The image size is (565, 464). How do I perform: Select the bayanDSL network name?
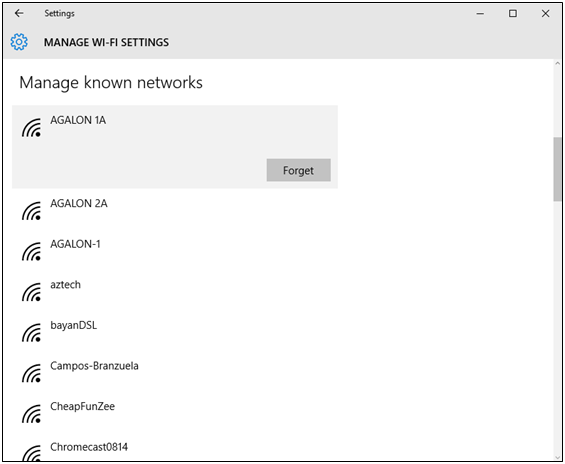(x=74, y=325)
